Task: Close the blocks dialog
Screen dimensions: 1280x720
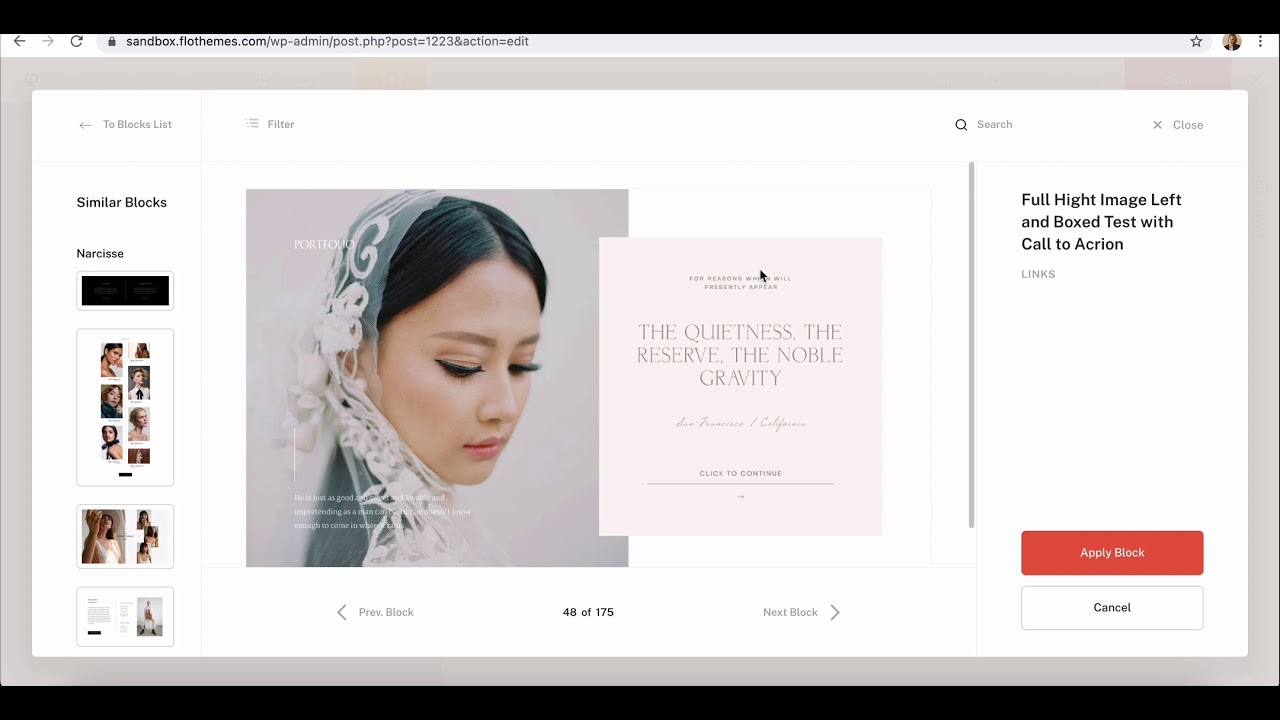Action: [x=1187, y=125]
